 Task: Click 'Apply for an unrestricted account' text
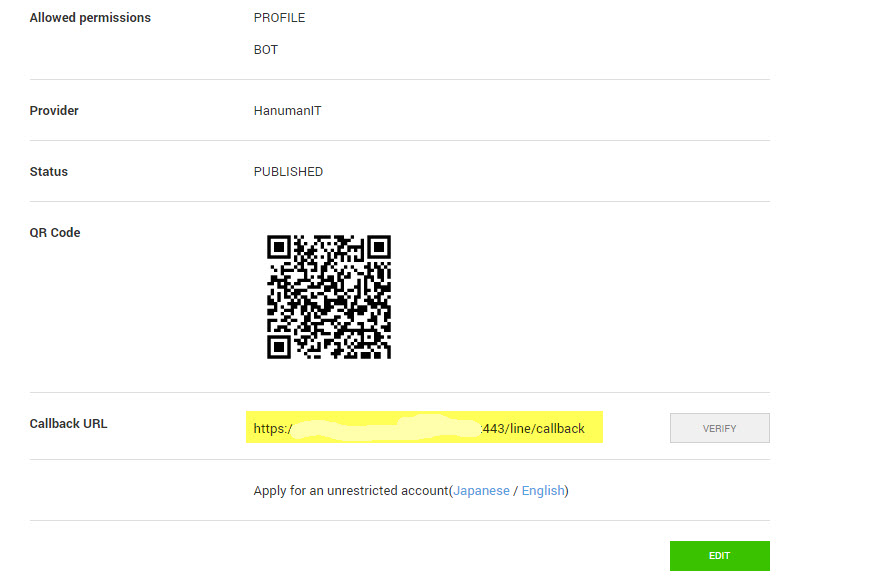[x=351, y=491]
